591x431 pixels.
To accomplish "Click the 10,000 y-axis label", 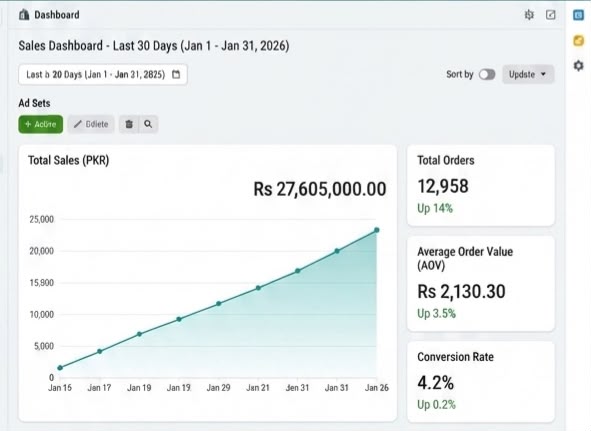I will (x=41, y=314).
